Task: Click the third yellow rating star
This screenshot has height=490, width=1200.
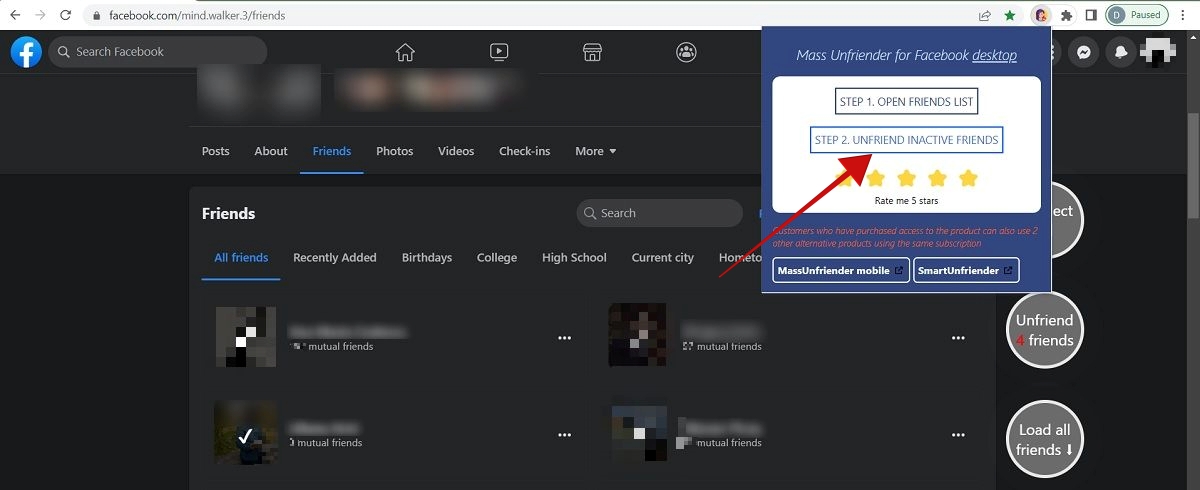Action: pyautogui.click(x=906, y=178)
